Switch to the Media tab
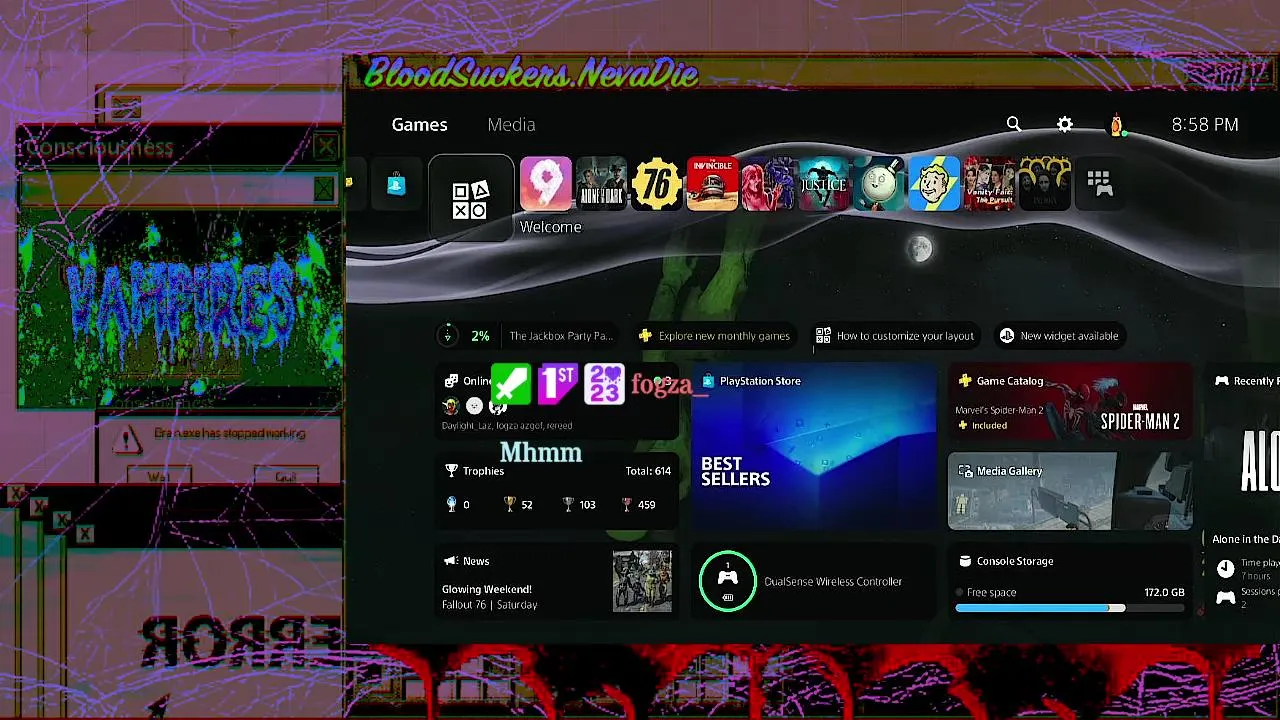1280x720 pixels. 511,124
